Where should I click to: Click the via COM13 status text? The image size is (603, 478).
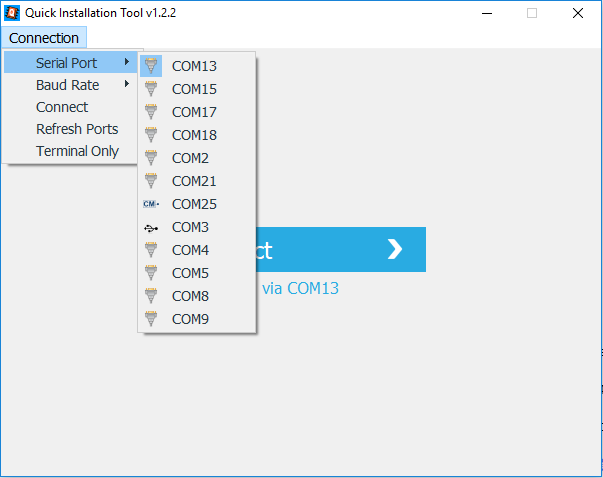(x=300, y=288)
